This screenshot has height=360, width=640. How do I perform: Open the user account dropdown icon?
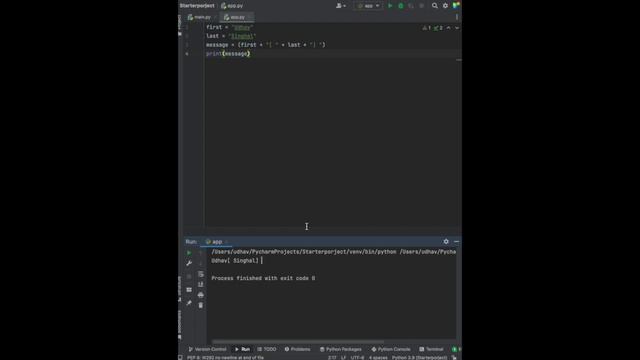pos(340,6)
